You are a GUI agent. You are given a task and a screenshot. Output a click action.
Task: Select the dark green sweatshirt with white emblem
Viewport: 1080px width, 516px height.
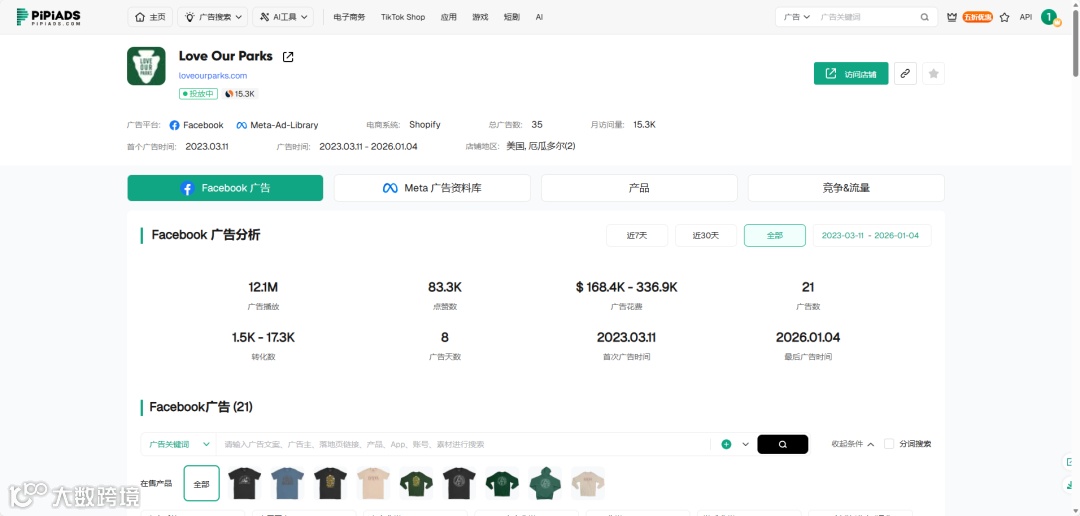(x=502, y=484)
